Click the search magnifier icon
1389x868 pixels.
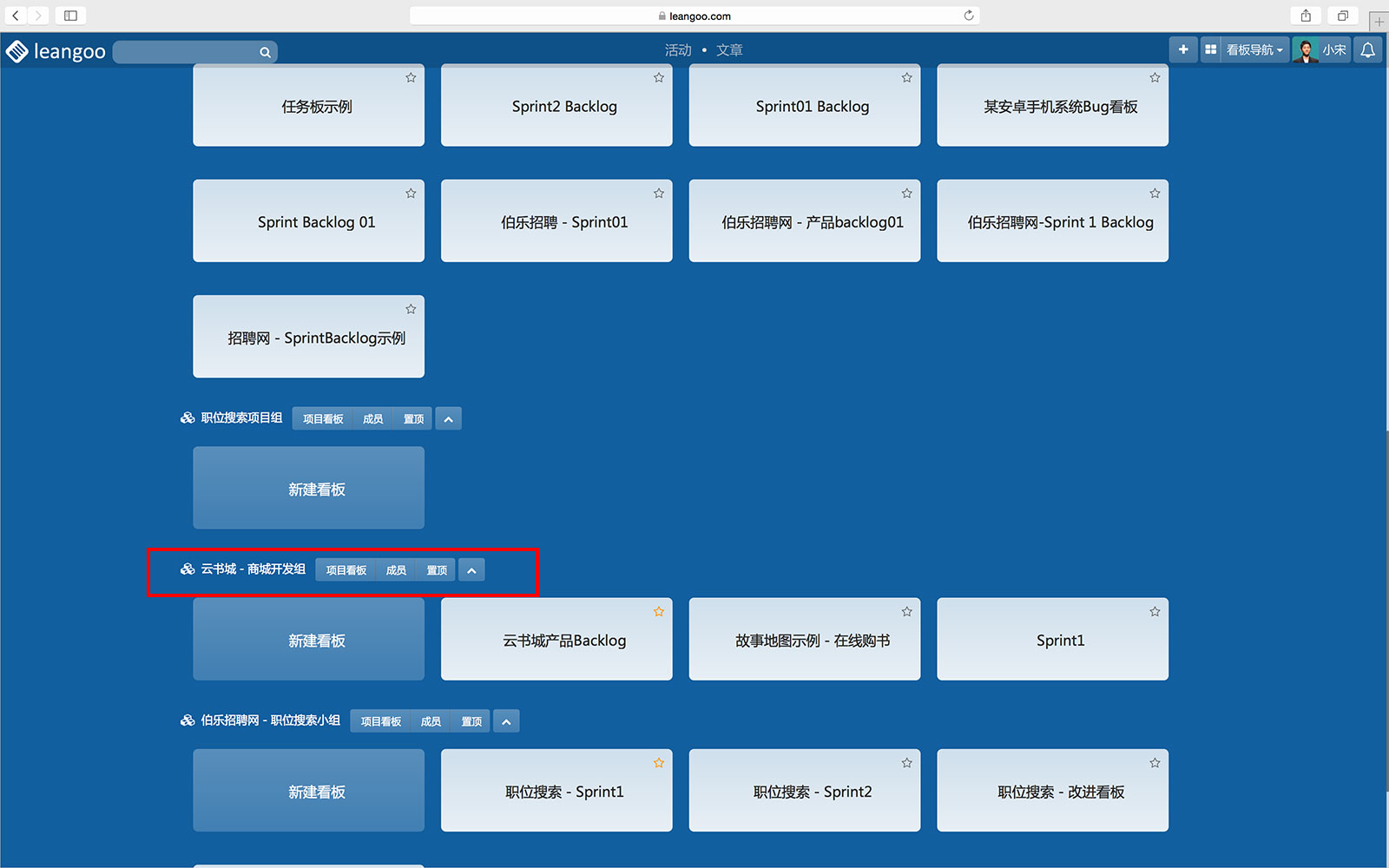[265, 53]
